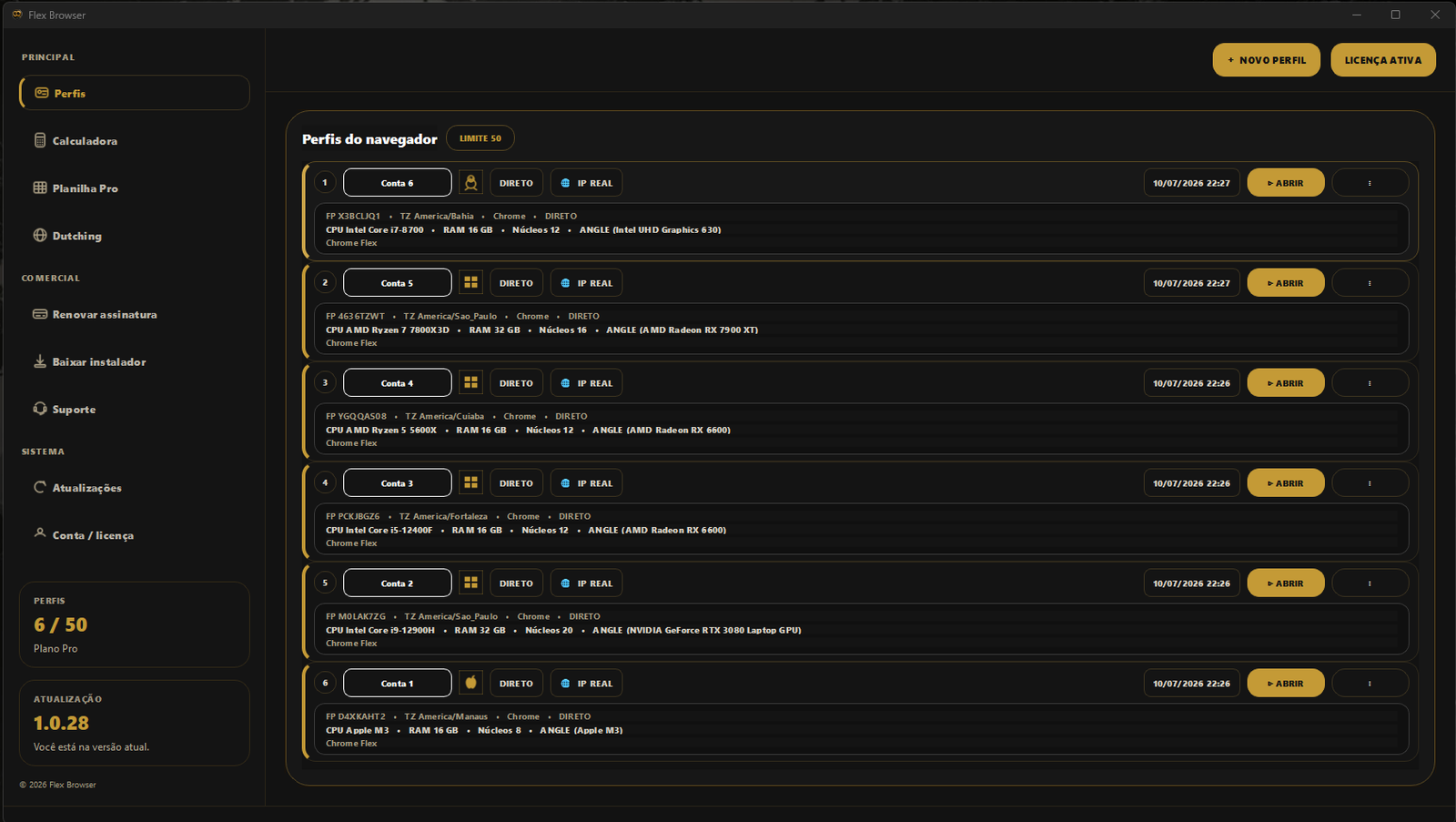This screenshot has height=822, width=1456.
Task: Launch Conta 1 with Abrir button
Action: pyautogui.click(x=1286, y=684)
